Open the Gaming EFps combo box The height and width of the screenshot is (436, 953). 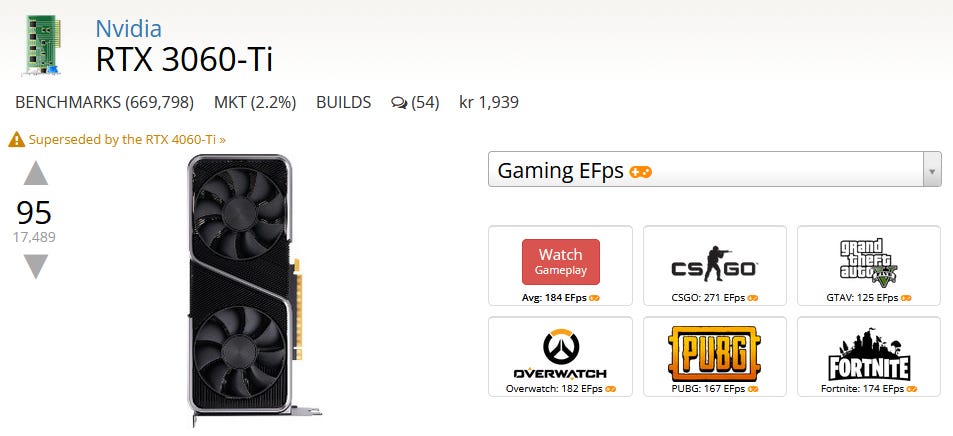[x=715, y=170]
